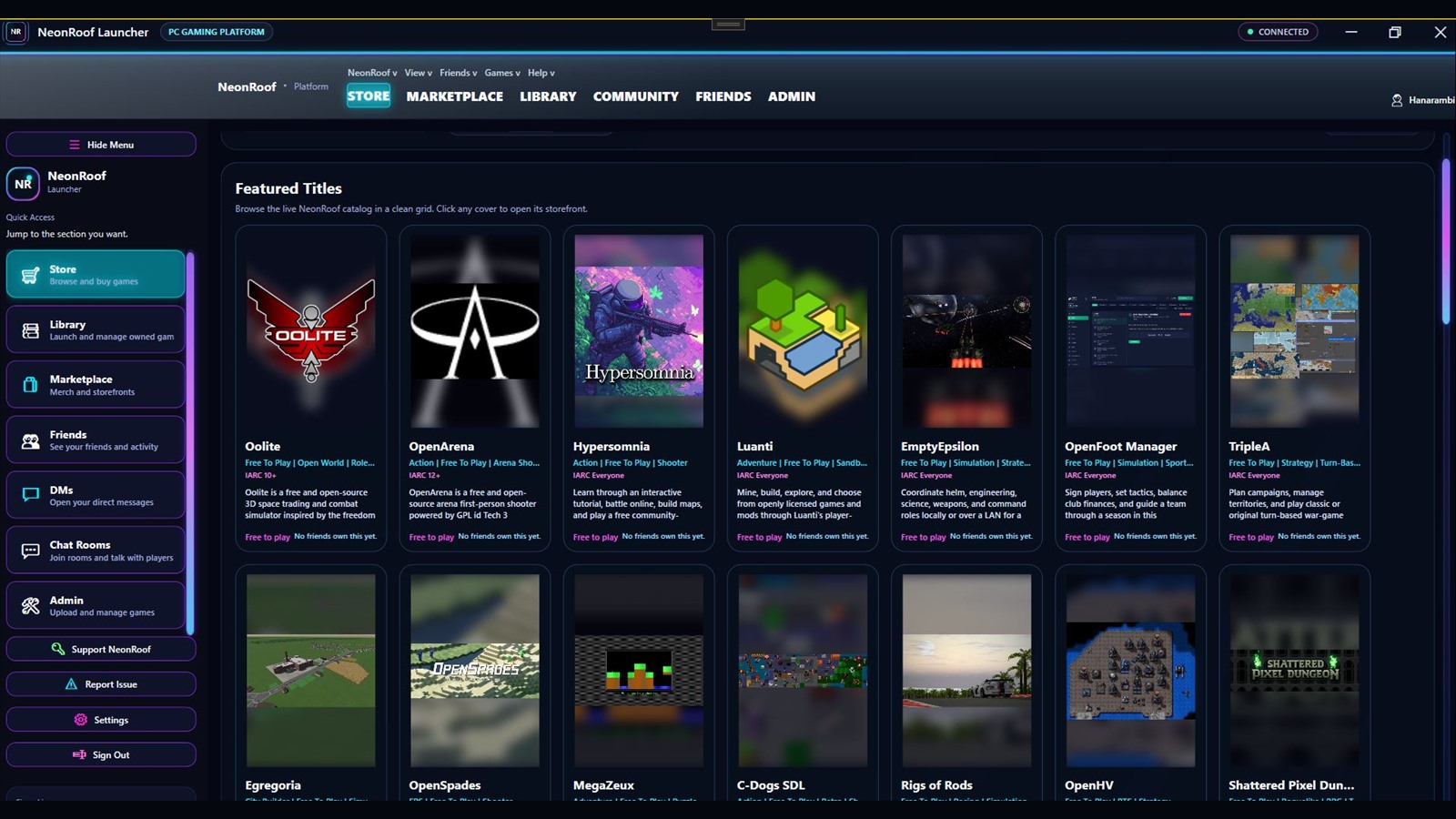Open the Shattered Pixel Dungeon cover image
Screen dimensions: 1456x819
[x=1294, y=670]
